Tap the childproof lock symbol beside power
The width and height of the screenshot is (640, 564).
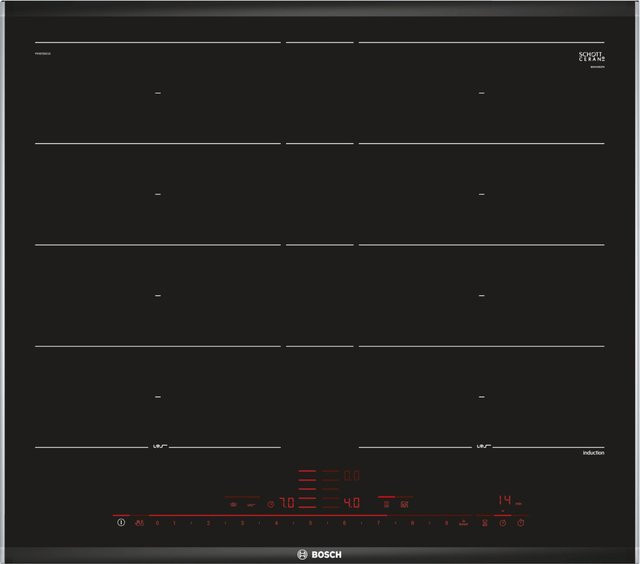pyautogui.click(x=139, y=523)
